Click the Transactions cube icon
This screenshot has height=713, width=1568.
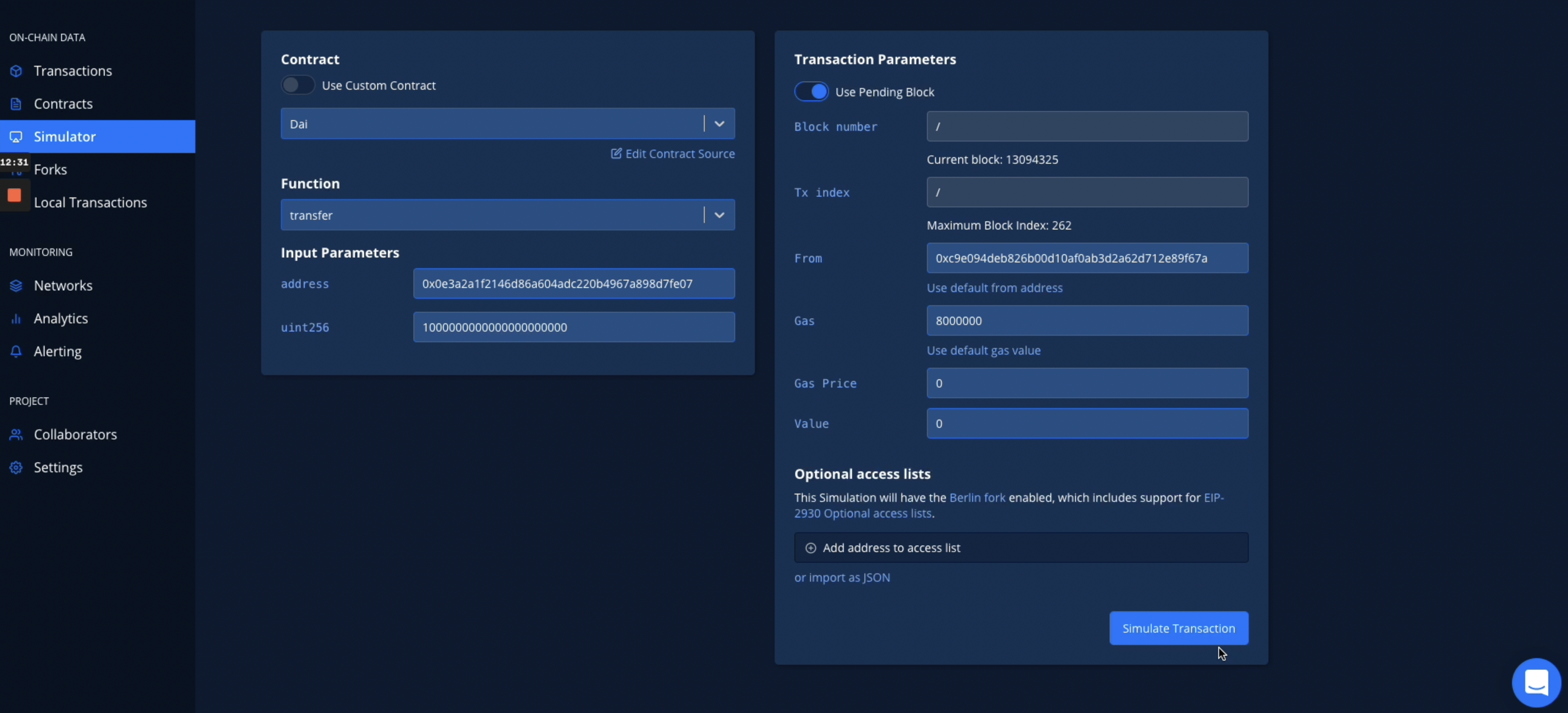(16, 71)
